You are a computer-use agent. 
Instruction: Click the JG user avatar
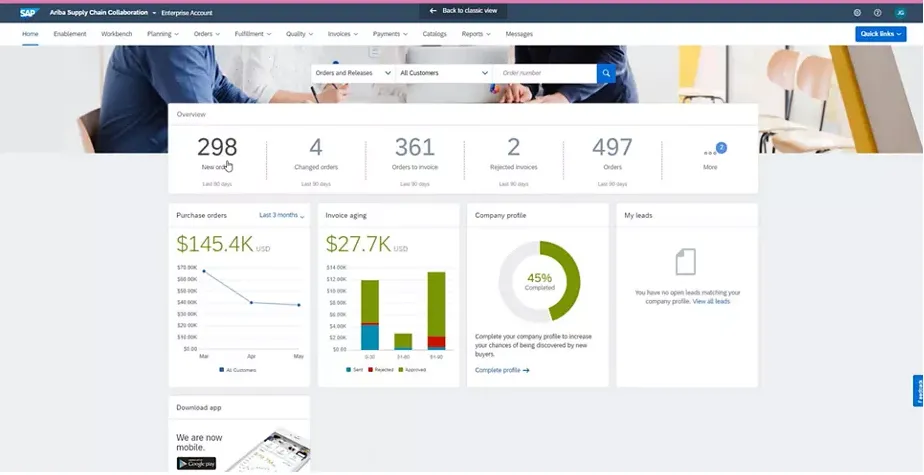898,12
